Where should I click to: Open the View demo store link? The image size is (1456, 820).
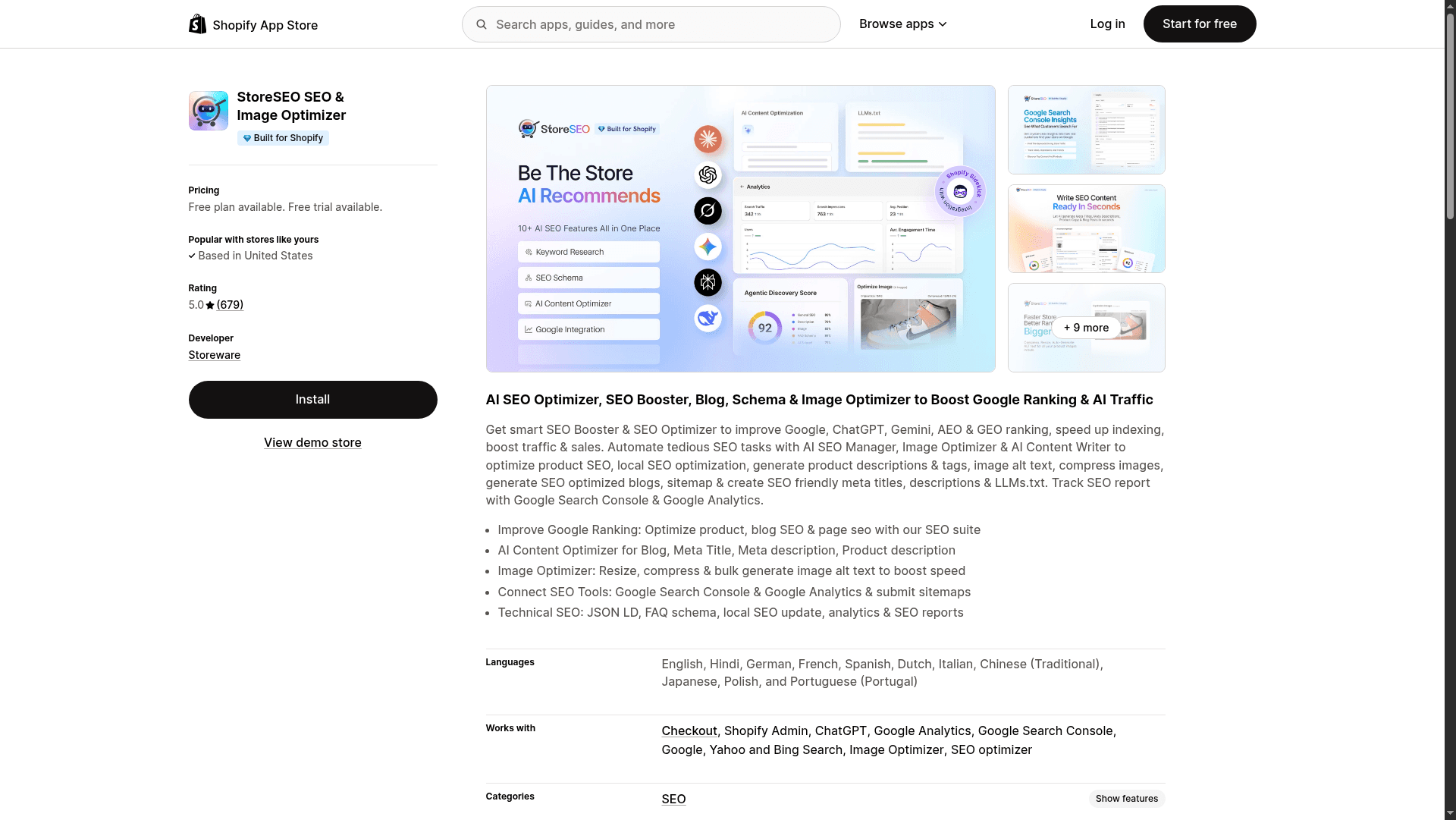click(312, 443)
